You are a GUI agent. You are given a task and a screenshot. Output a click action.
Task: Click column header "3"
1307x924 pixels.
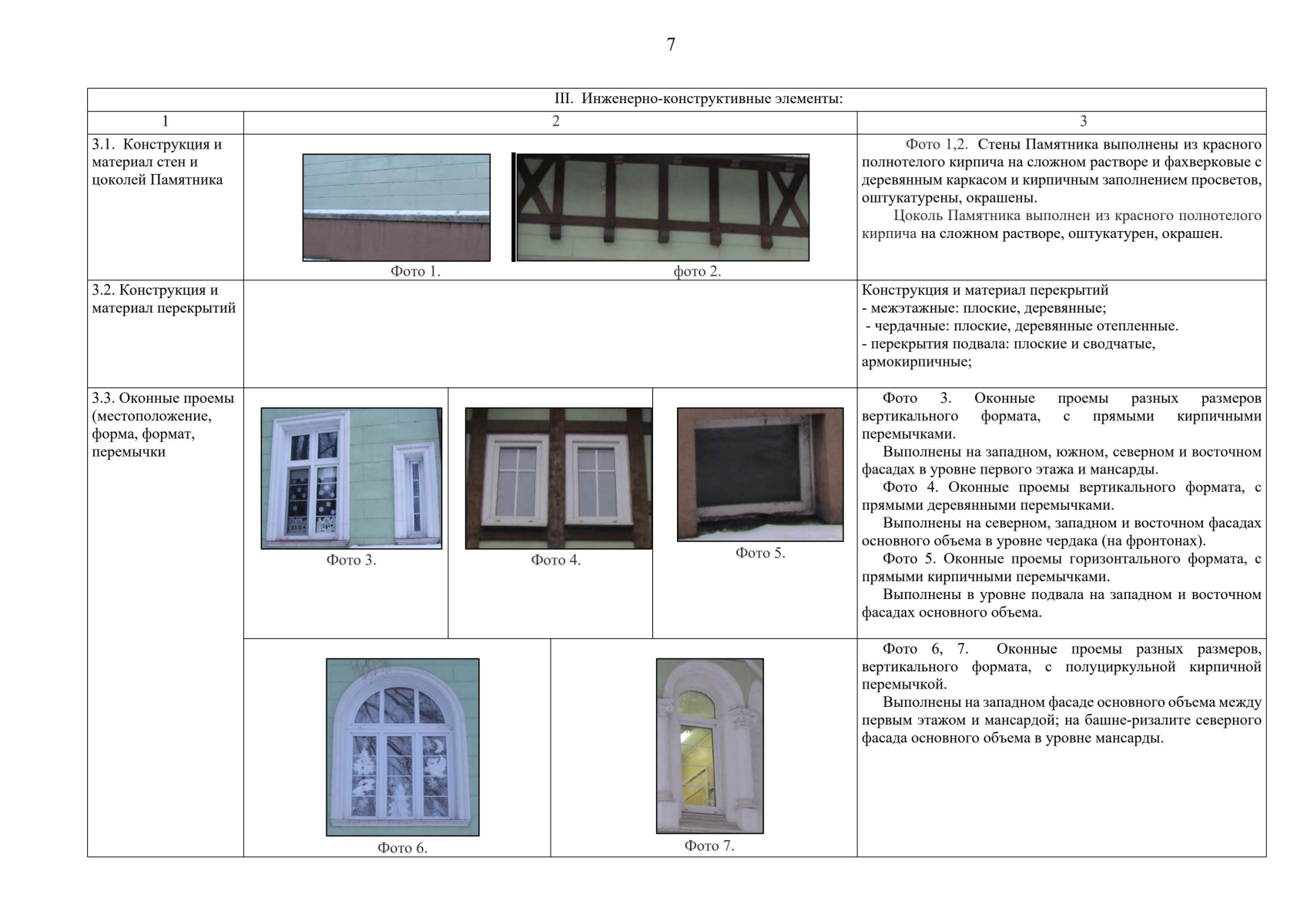click(x=1084, y=121)
